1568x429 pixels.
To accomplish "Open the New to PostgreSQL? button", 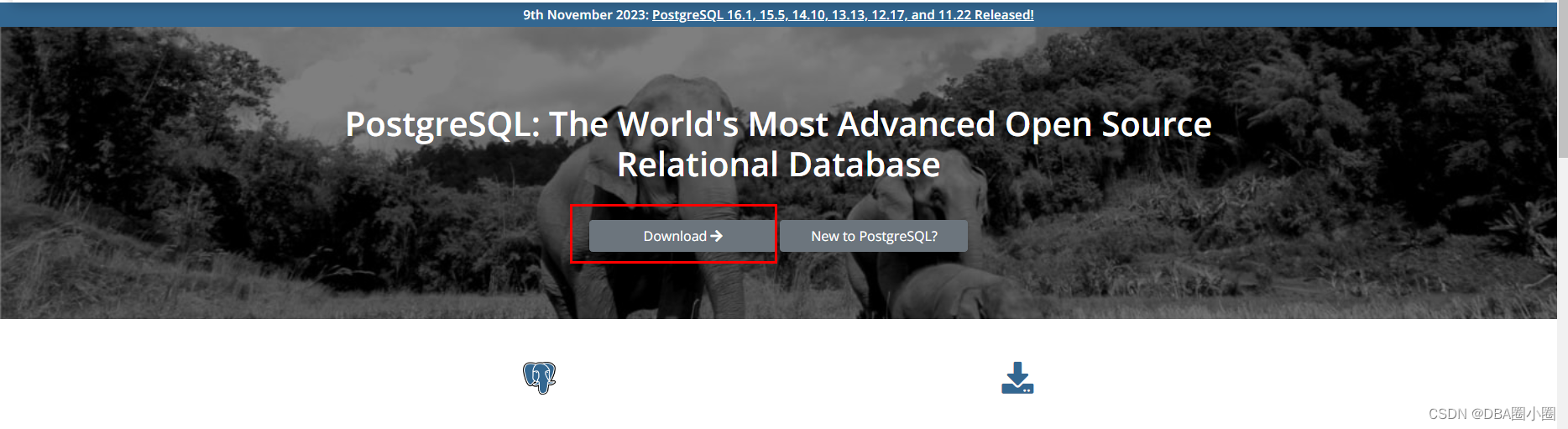I will [x=874, y=236].
